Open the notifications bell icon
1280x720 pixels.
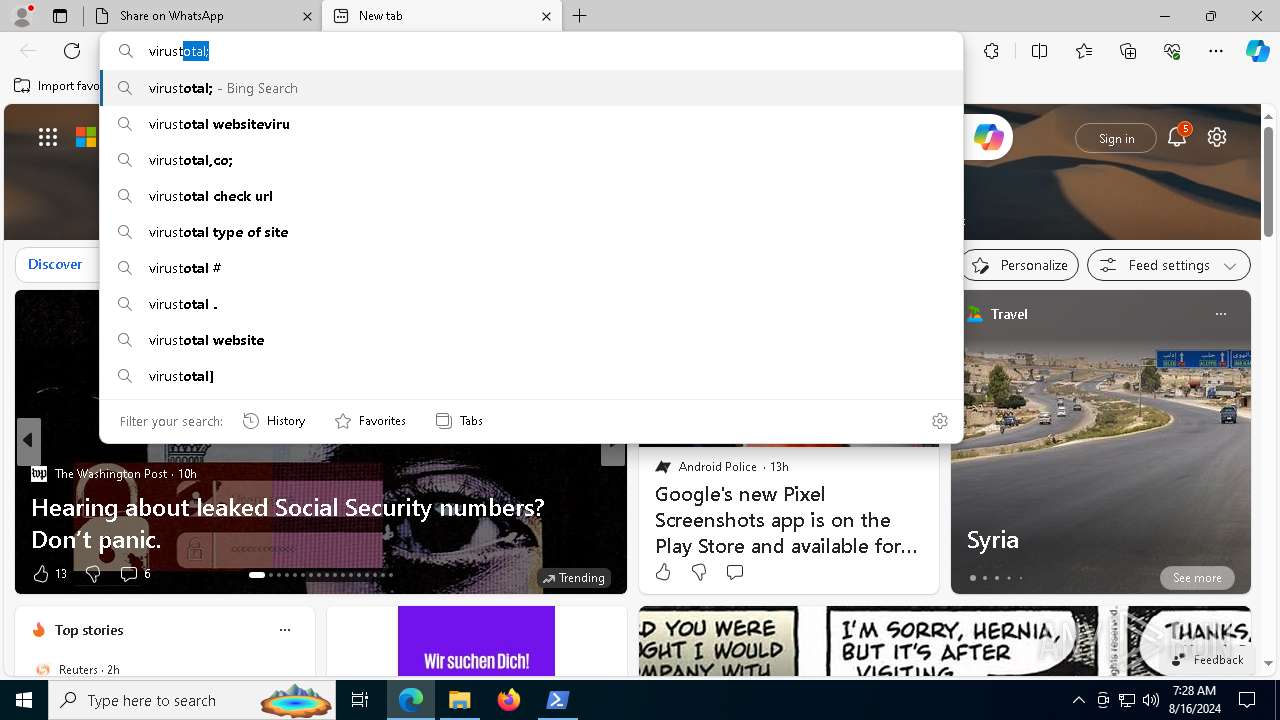(1177, 138)
